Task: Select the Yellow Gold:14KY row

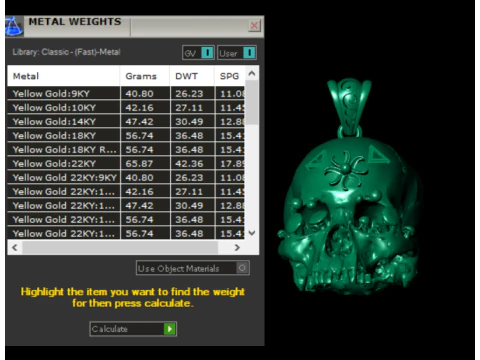Action: tap(126, 122)
